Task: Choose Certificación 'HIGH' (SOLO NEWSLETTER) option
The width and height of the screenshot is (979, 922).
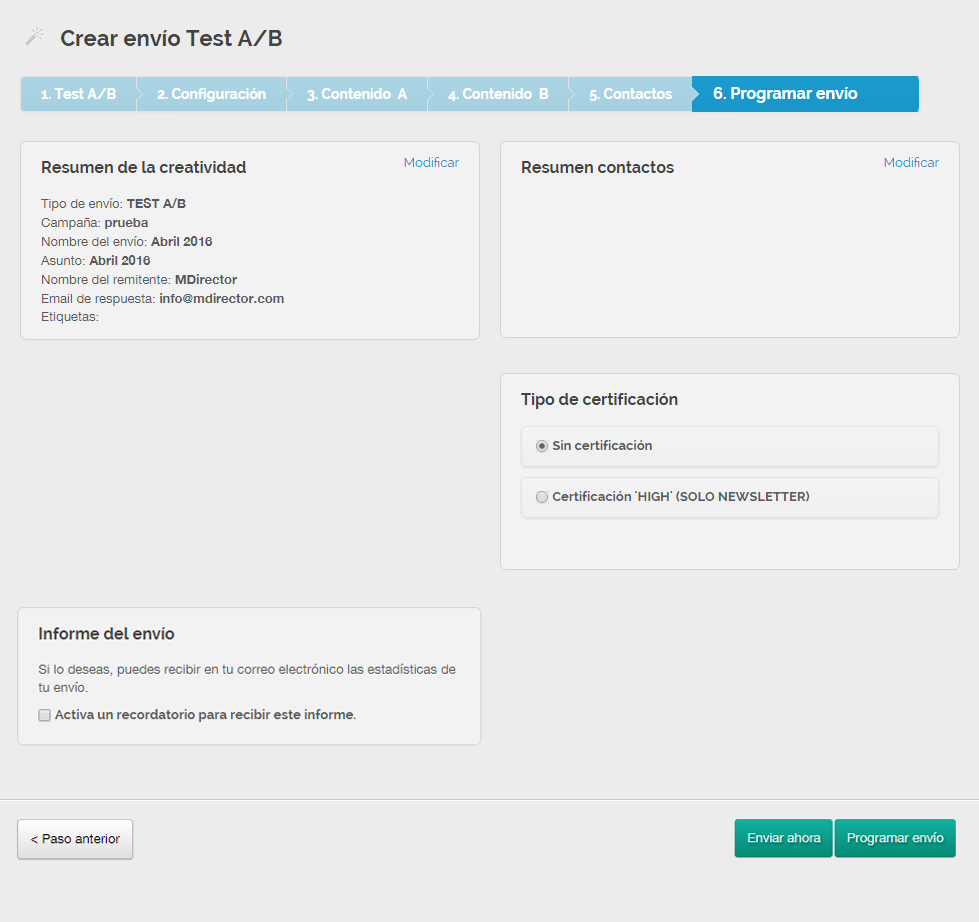Action: pos(542,497)
